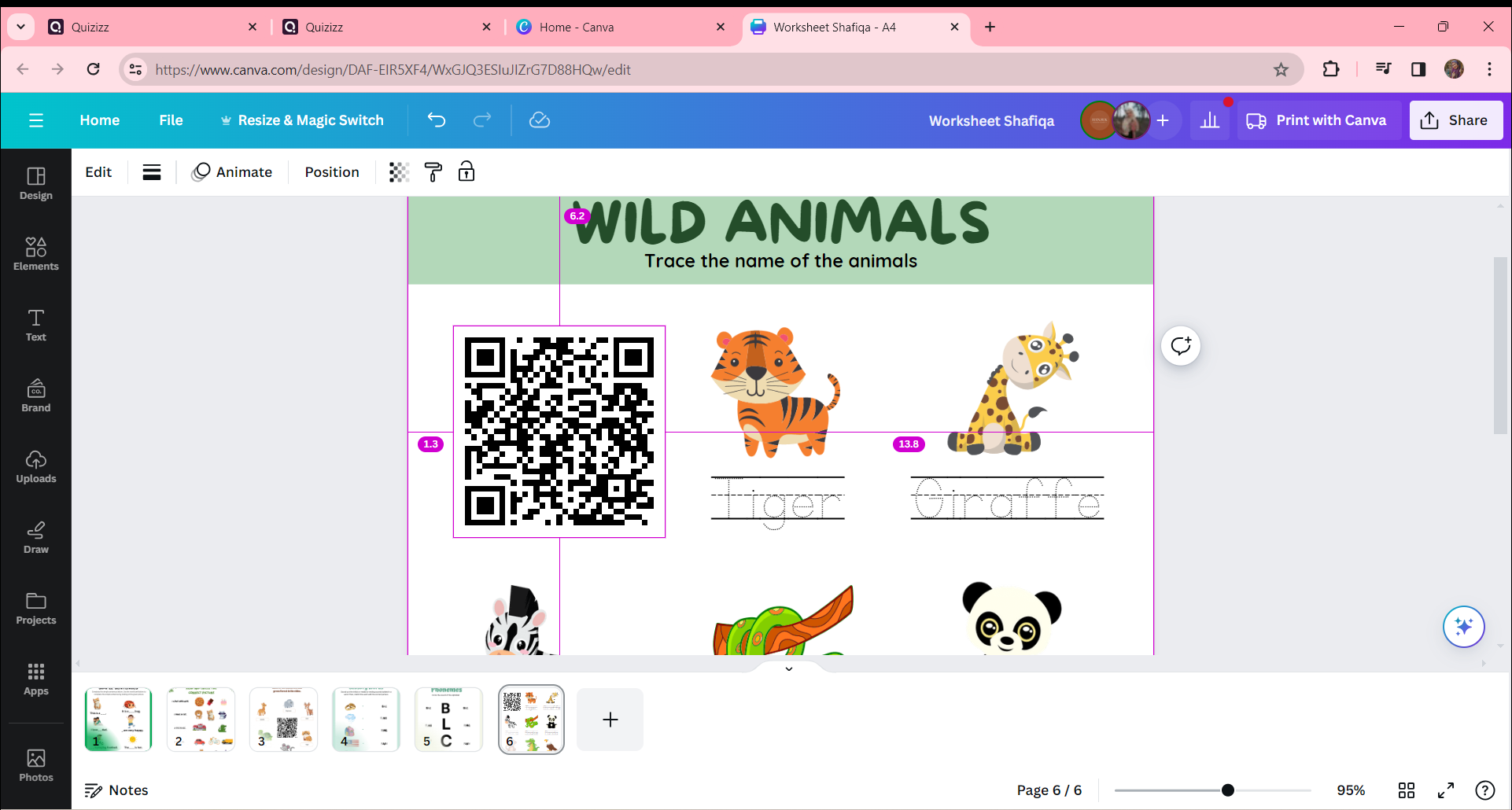
Task: Click the zoom slider handle
Action: pyautogui.click(x=1228, y=790)
